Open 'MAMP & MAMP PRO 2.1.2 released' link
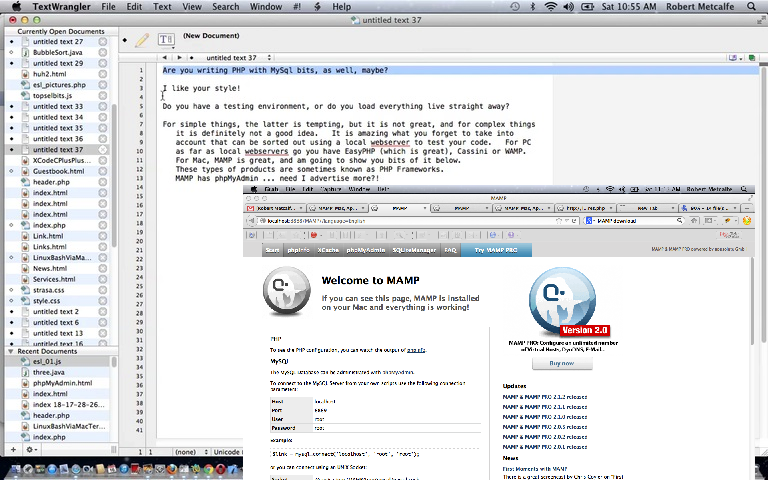 coord(545,397)
